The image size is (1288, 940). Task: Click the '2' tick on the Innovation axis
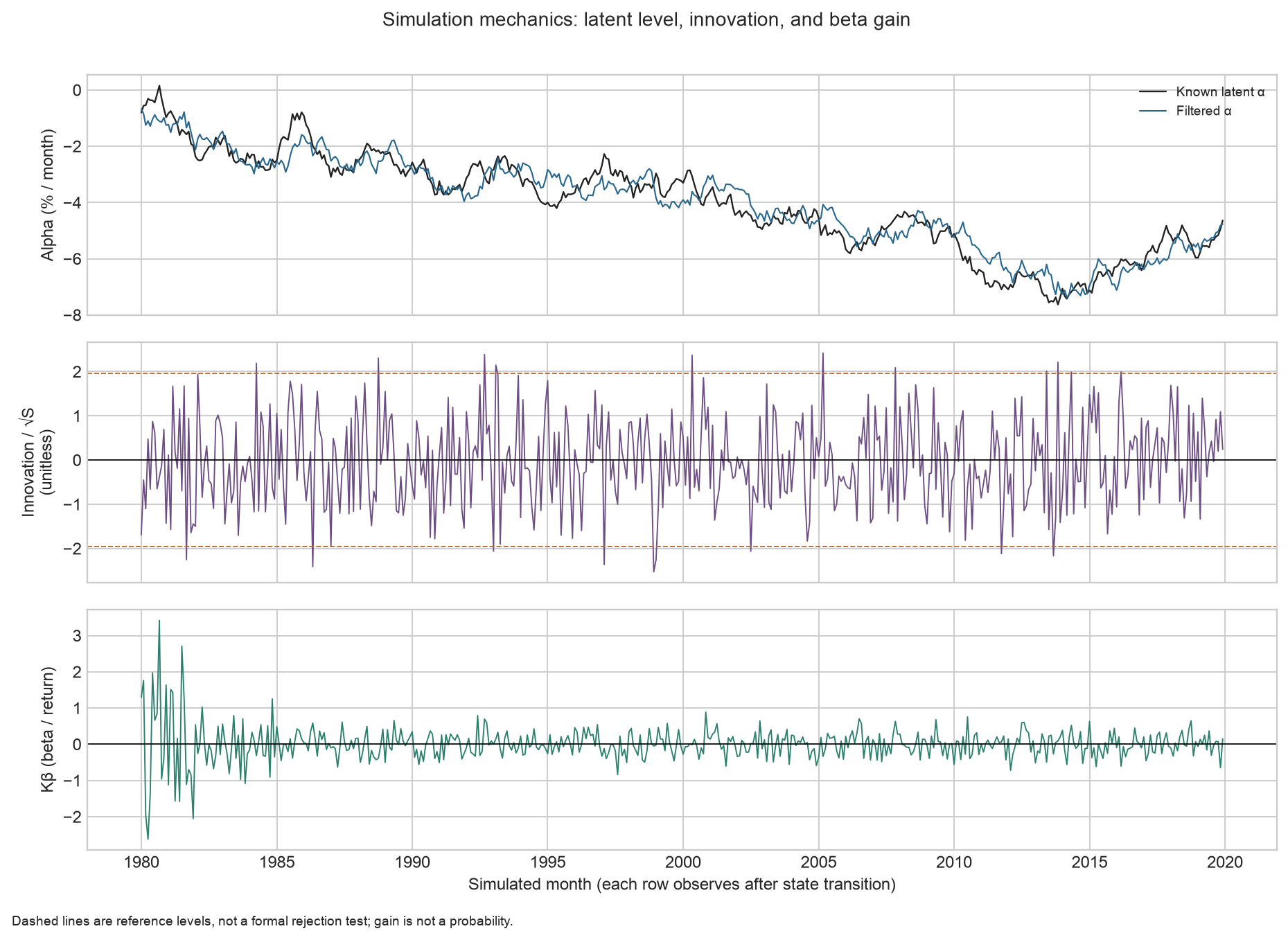click(x=77, y=373)
